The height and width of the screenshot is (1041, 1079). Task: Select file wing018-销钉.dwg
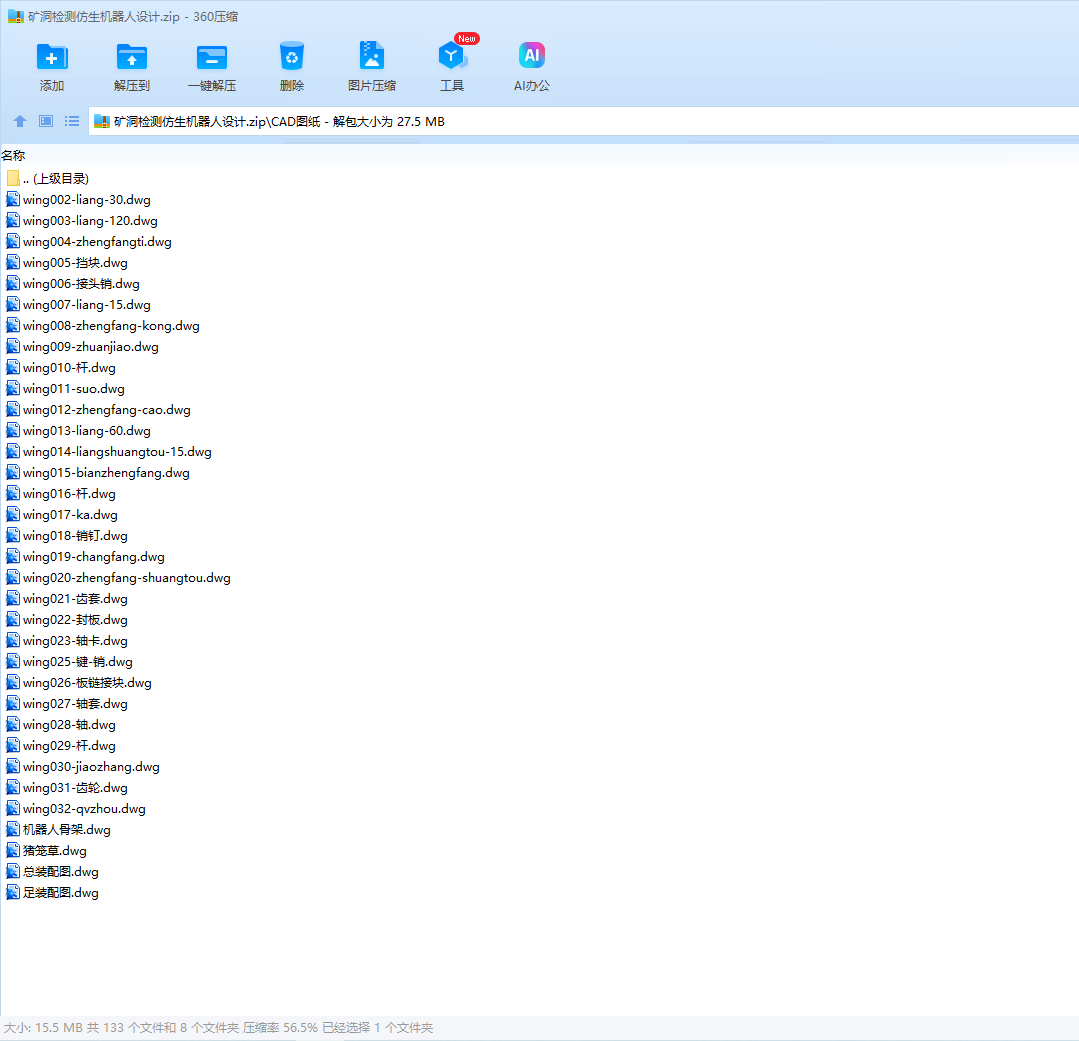[x=67, y=536]
